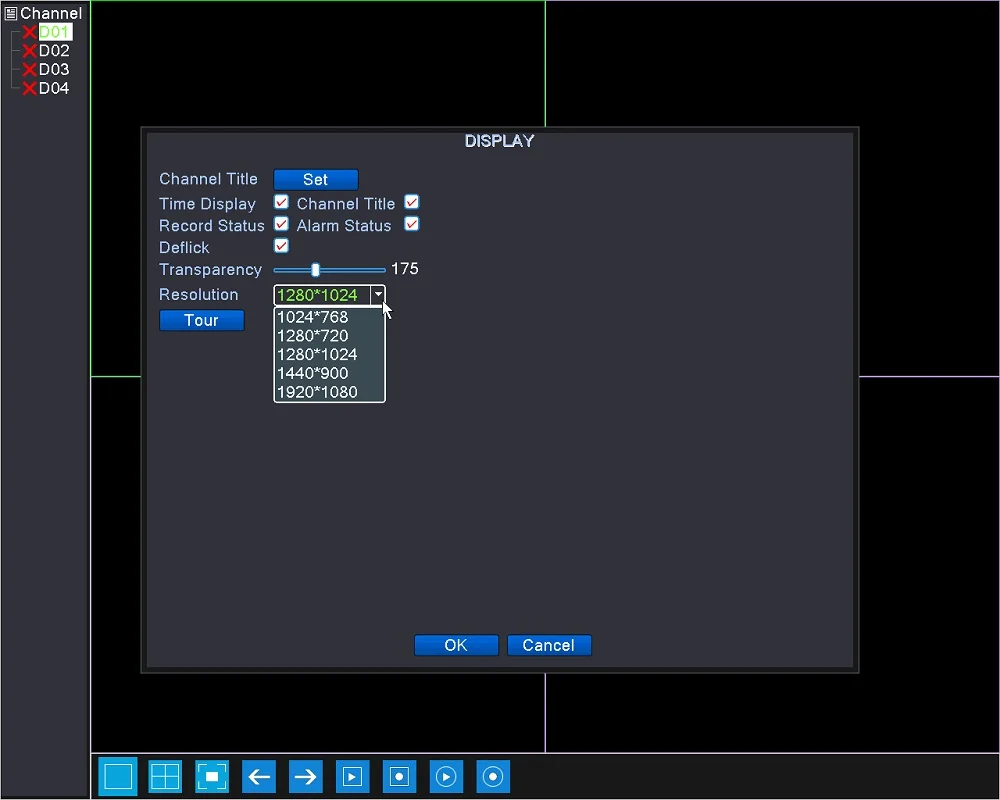
Task: Click the DISPLAY dialog title
Action: pyautogui.click(x=499, y=141)
